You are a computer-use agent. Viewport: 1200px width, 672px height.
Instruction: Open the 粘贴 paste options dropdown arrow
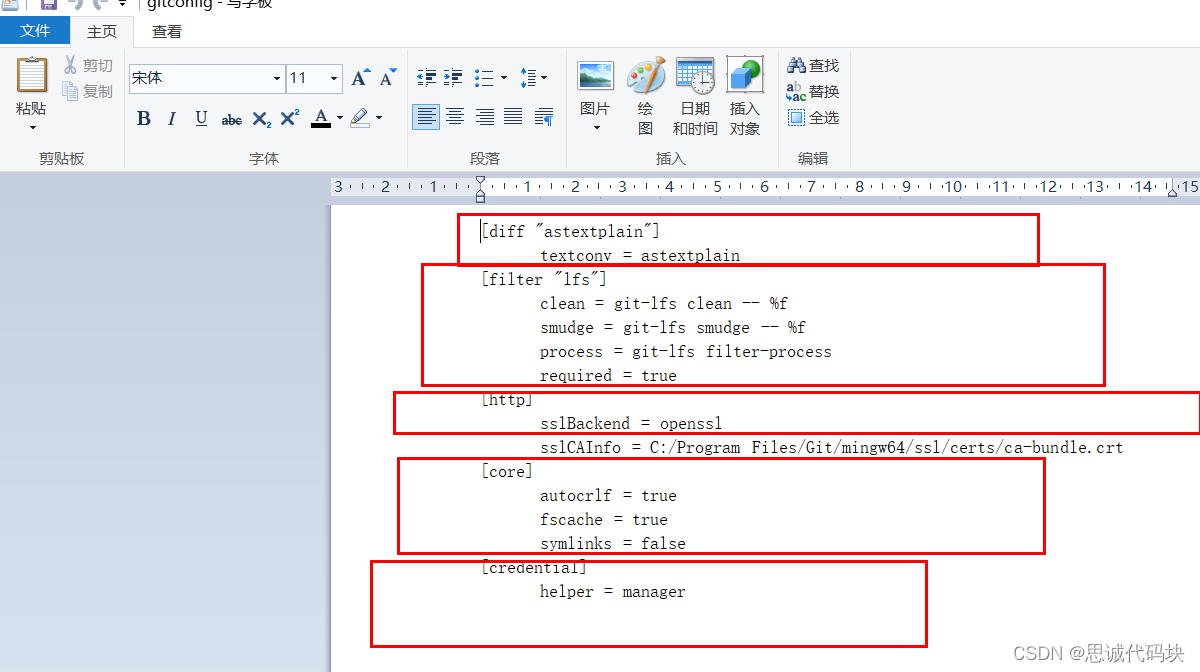coord(32,127)
